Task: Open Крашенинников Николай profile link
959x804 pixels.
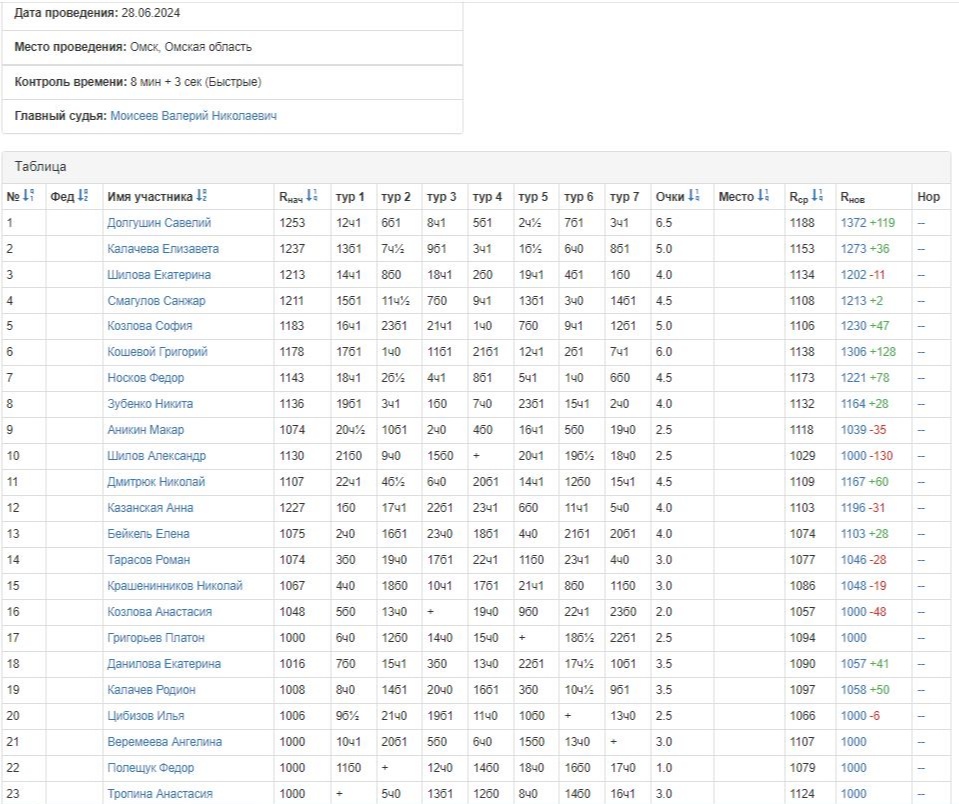Action: pos(174,586)
